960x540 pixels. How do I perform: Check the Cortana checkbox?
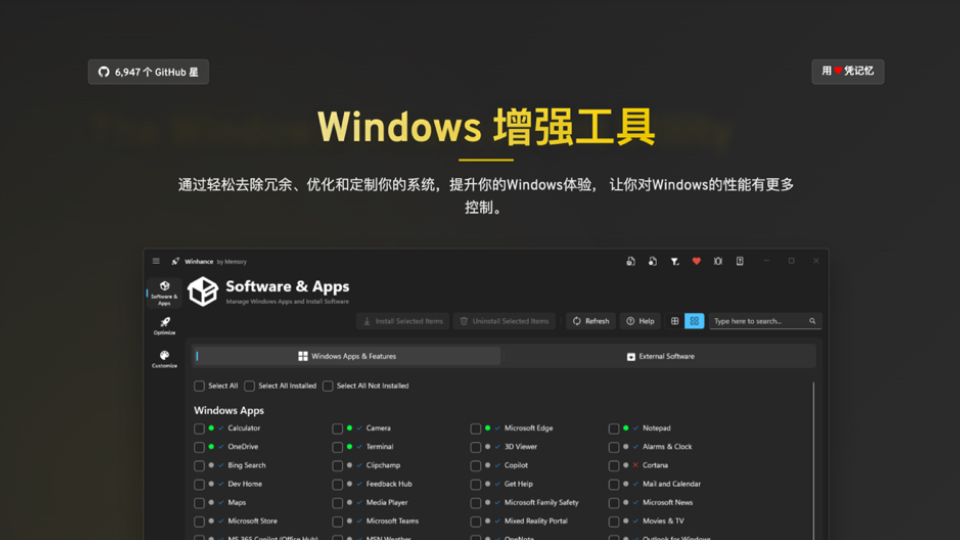[613, 466]
